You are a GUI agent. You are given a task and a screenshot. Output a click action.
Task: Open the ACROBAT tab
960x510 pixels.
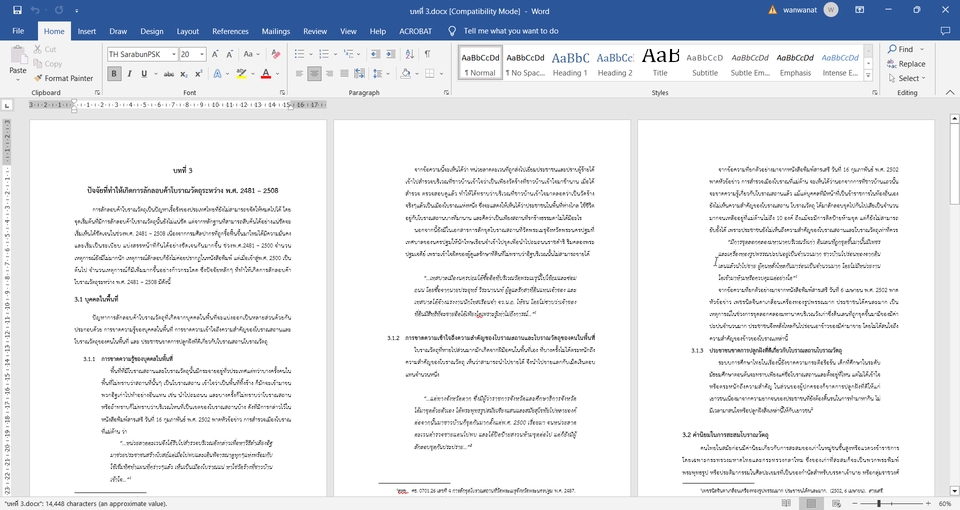pyautogui.click(x=415, y=31)
